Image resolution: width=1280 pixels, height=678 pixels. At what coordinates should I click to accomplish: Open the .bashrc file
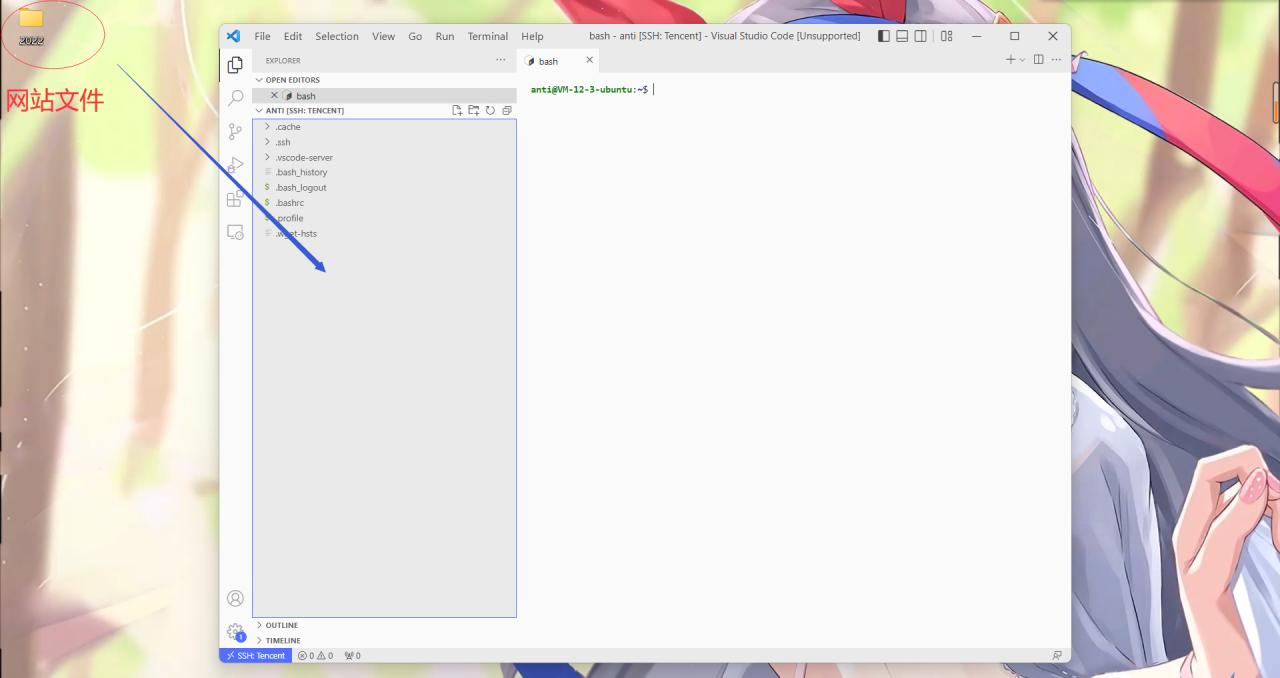coord(384,203)
